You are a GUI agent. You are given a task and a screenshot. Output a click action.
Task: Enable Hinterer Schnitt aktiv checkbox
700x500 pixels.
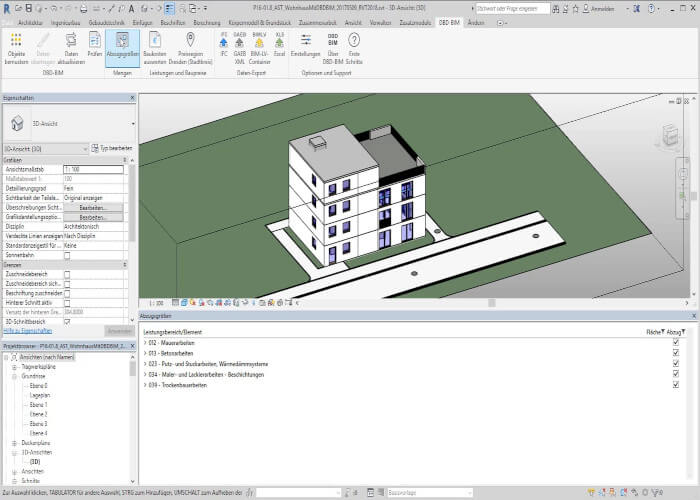(67, 303)
